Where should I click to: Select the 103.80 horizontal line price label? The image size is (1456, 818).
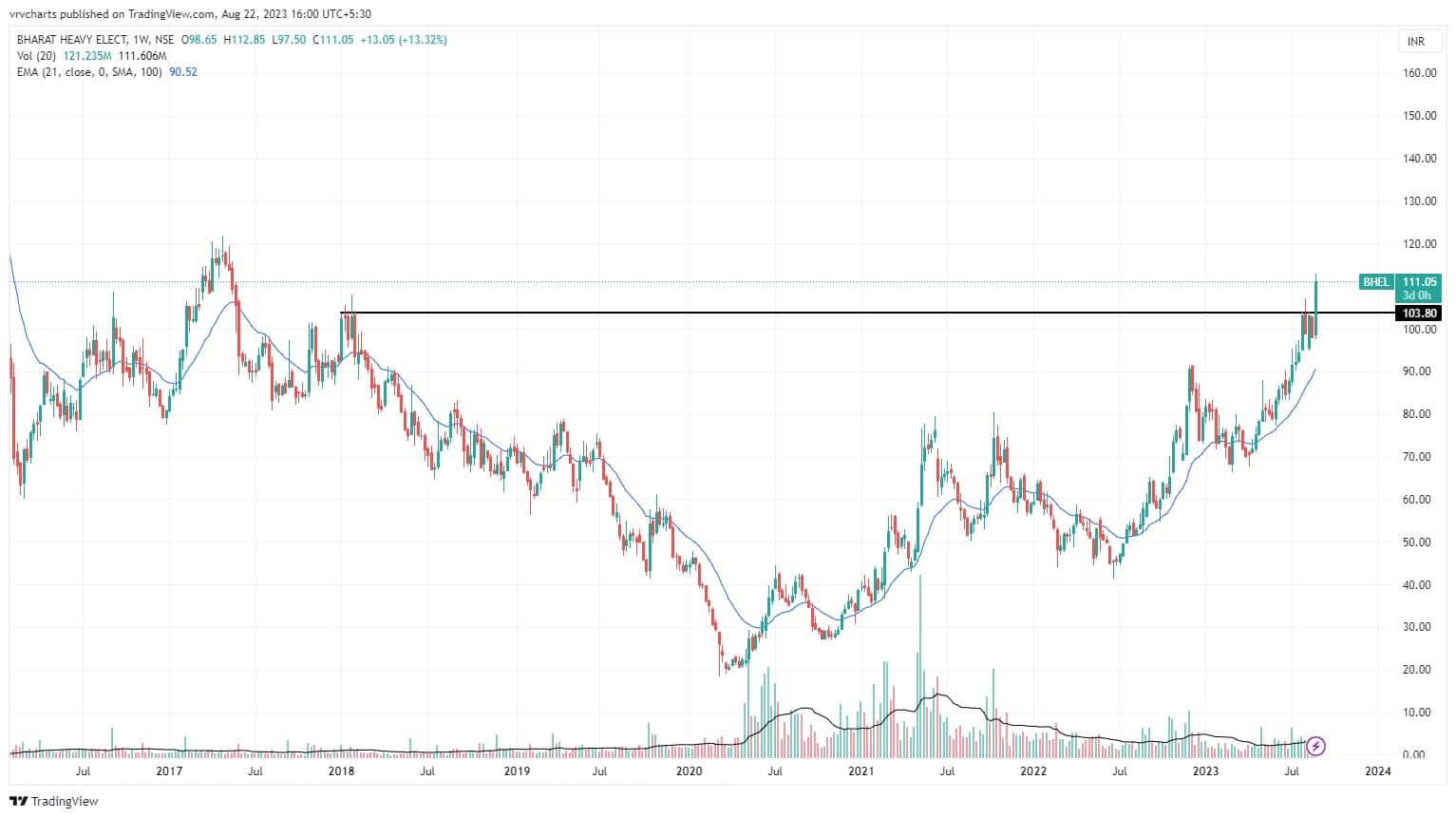(x=1419, y=314)
